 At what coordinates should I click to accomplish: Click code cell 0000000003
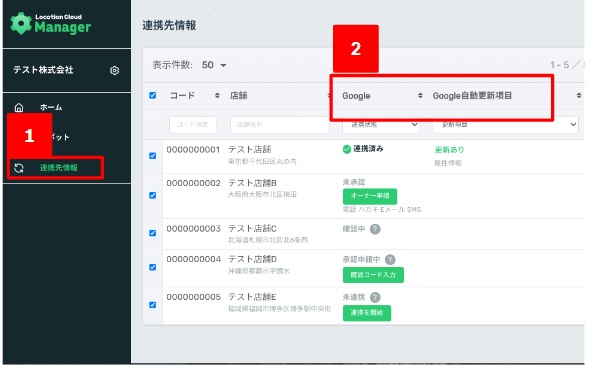tap(193, 229)
